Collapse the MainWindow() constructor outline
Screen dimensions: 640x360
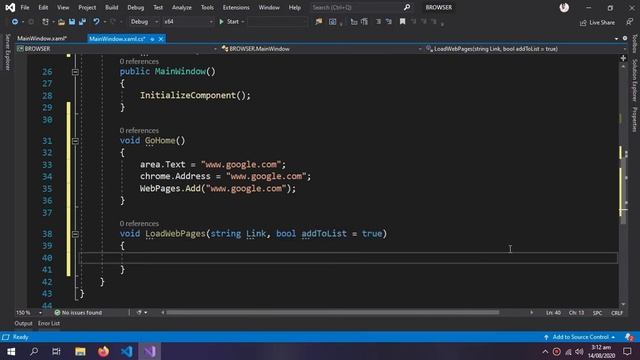click(75, 71)
